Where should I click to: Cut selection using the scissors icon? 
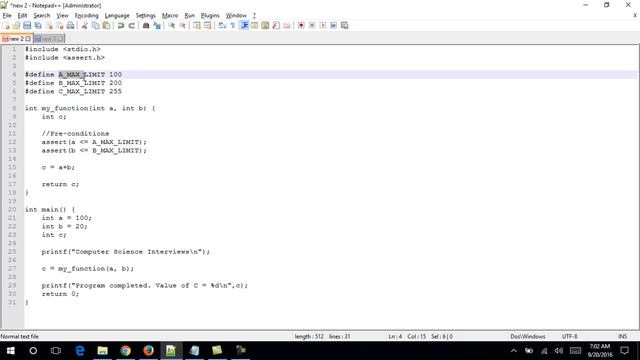pyautogui.click(x=84, y=25)
